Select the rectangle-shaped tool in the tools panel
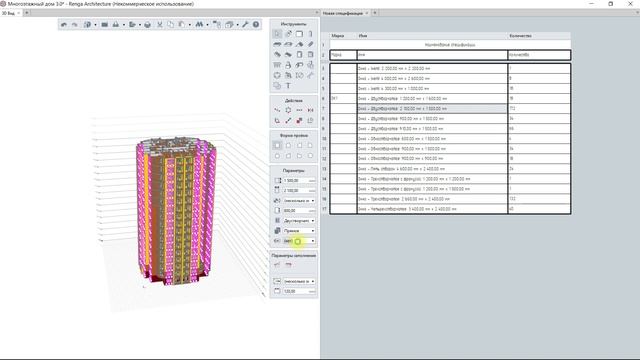Image resolution: width=640 pixels, height=360 pixels. [299, 34]
